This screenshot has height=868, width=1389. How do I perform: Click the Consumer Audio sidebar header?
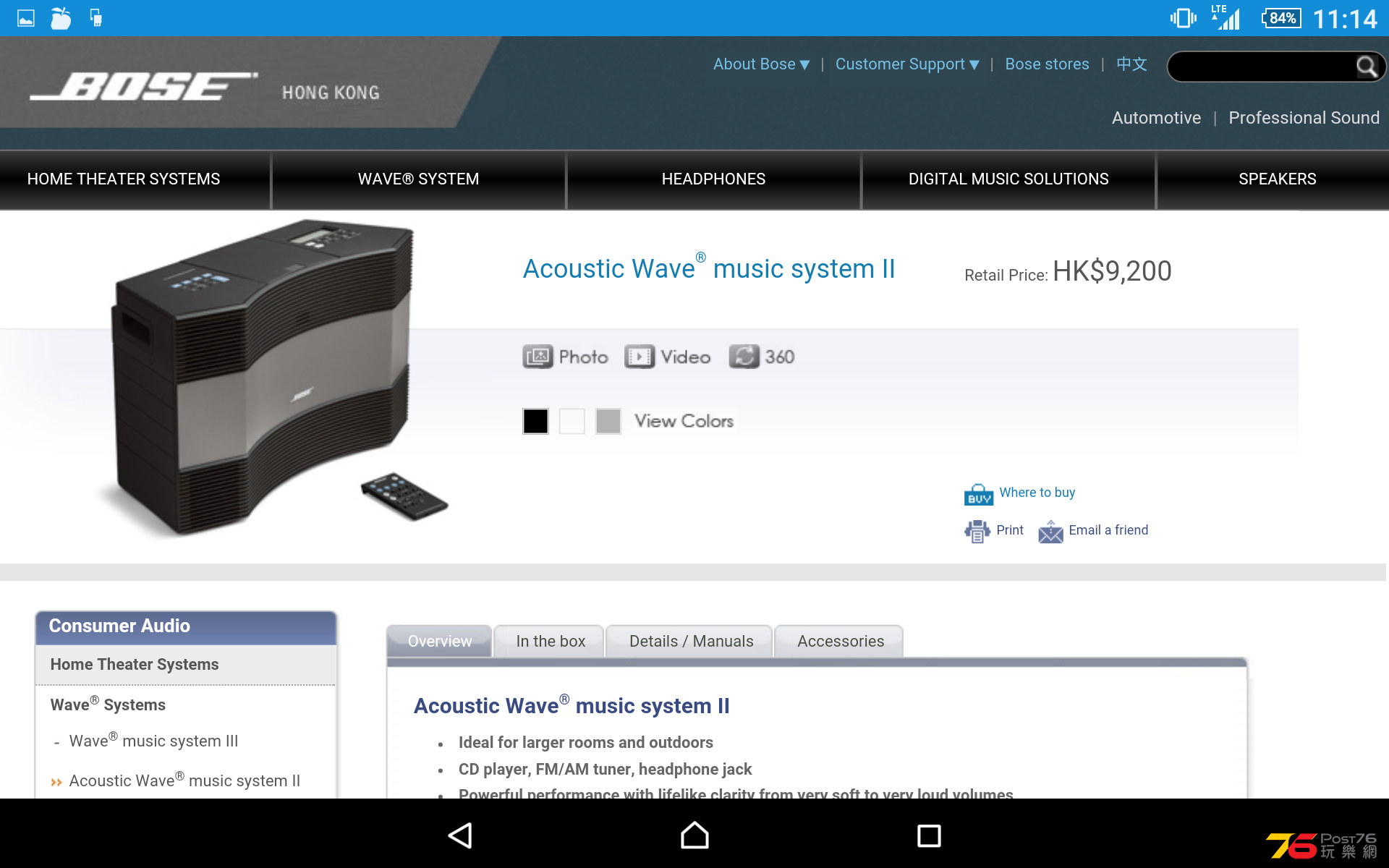pyautogui.click(x=186, y=626)
